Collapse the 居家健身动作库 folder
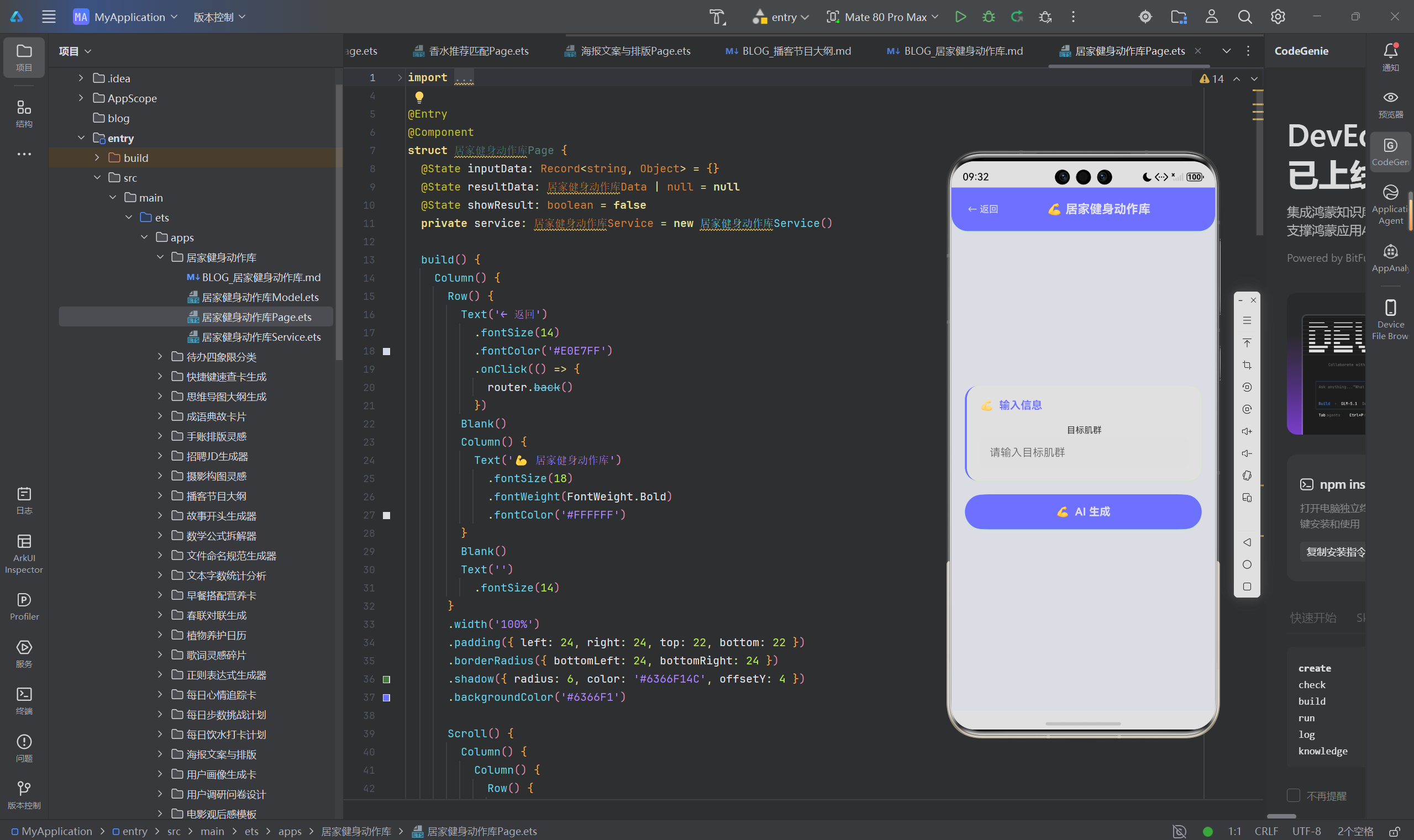This screenshot has width=1414, height=840. [x=160, y=257]
